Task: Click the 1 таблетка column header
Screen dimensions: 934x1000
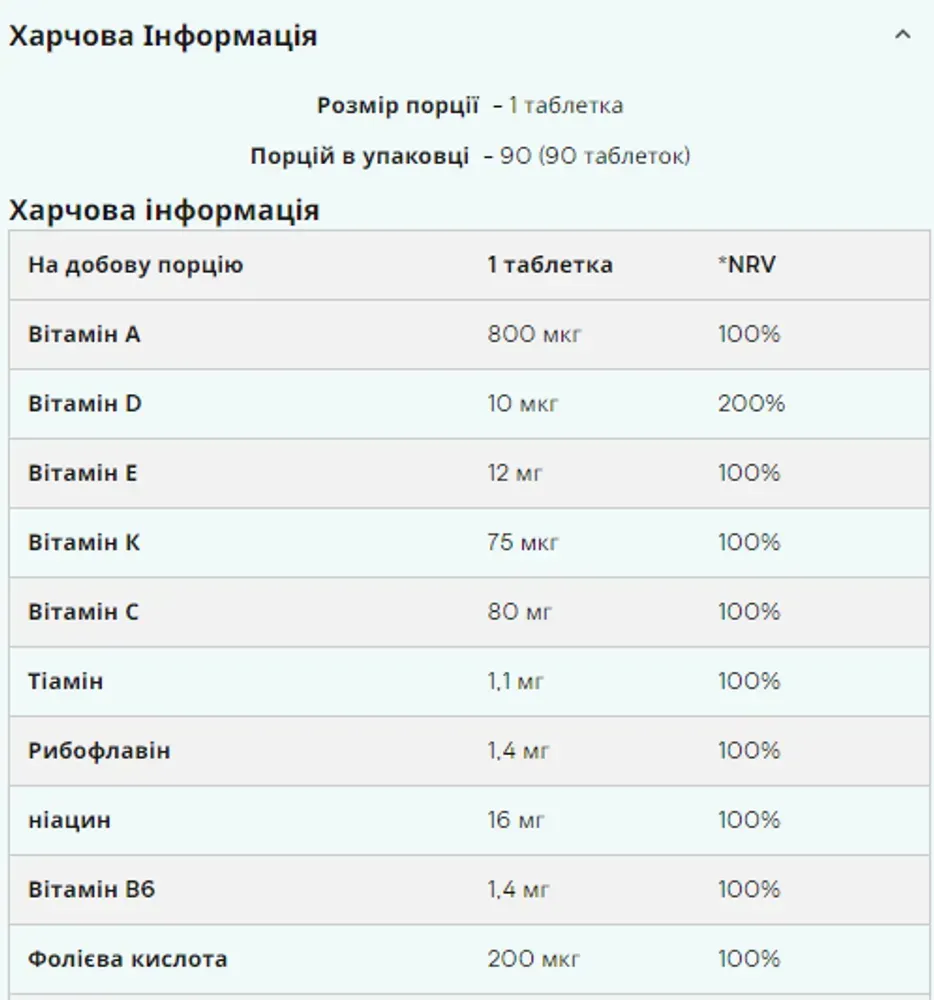Action: (x=550, y=265)
